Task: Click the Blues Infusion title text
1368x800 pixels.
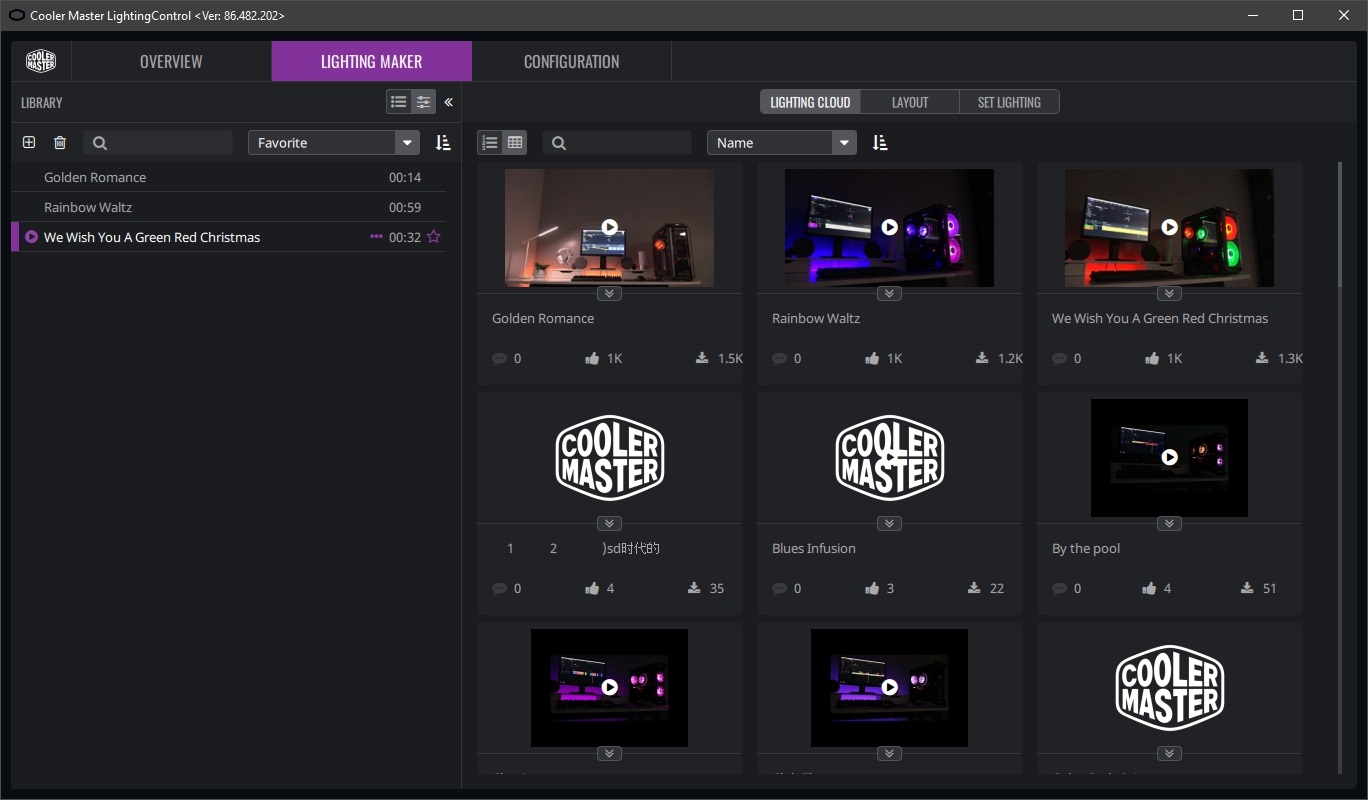Action: 814,548
